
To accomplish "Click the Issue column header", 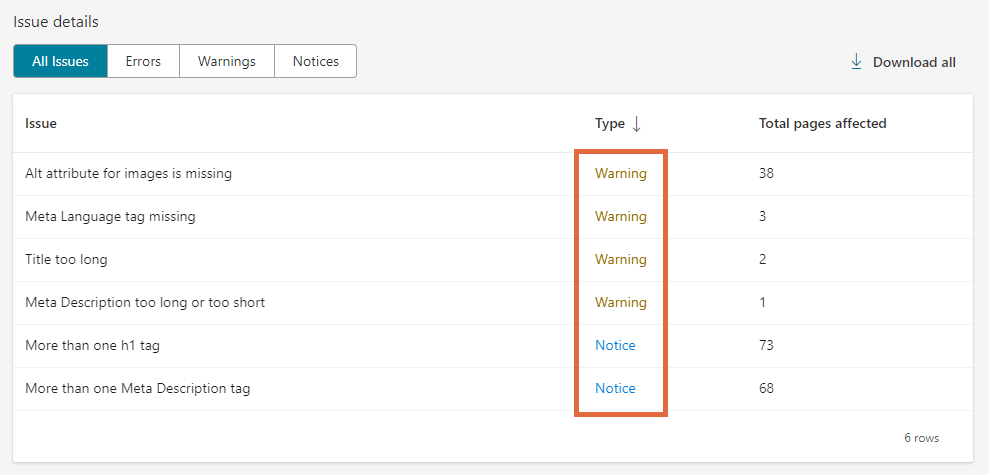I will pyautogui.click(x=41, y=123).
